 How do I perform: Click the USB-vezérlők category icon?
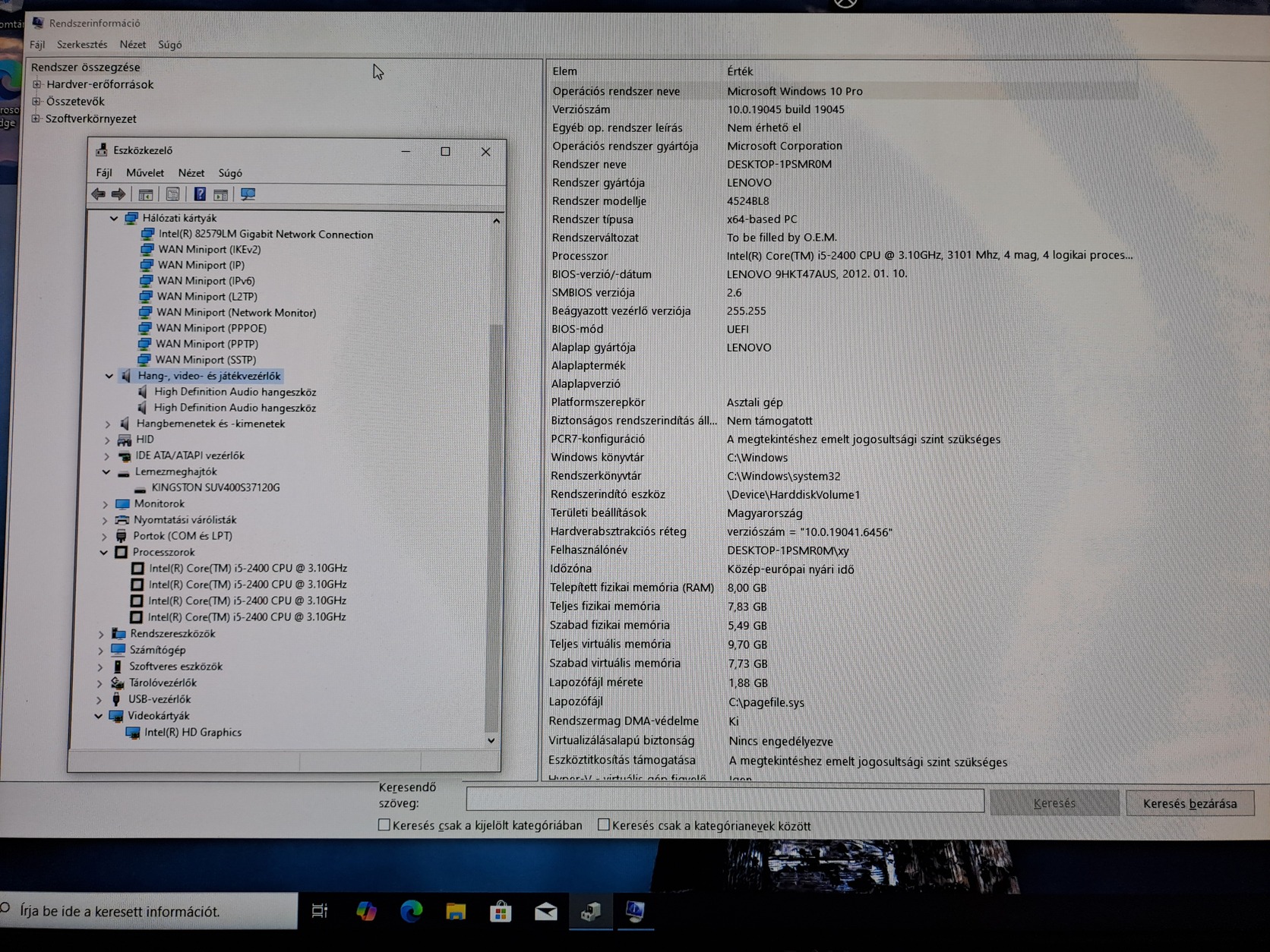(x=116, y=699)
